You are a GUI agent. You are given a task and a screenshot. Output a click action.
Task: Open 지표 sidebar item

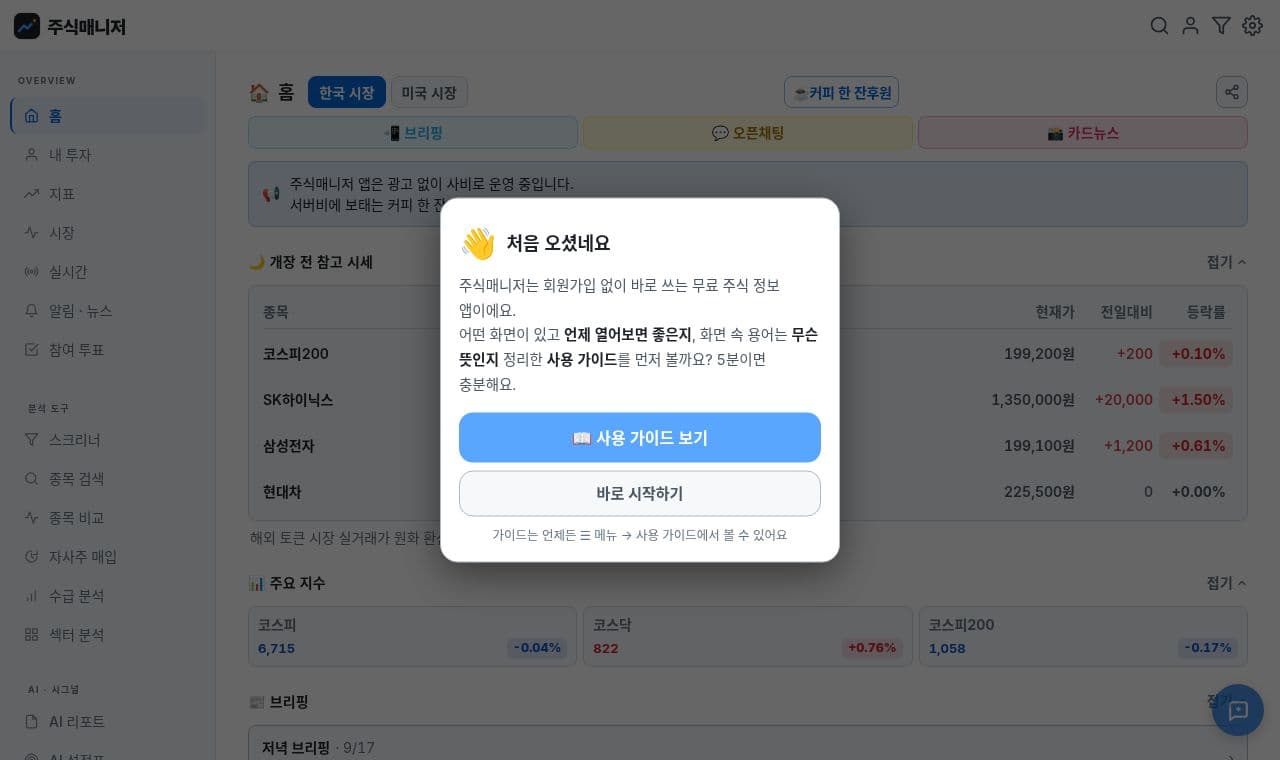108,194
